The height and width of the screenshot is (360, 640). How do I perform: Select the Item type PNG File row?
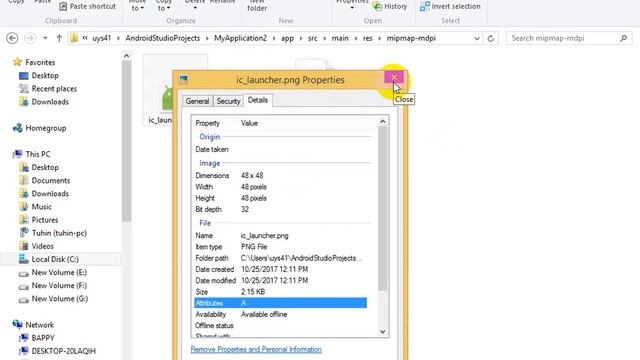pos(281,247)
